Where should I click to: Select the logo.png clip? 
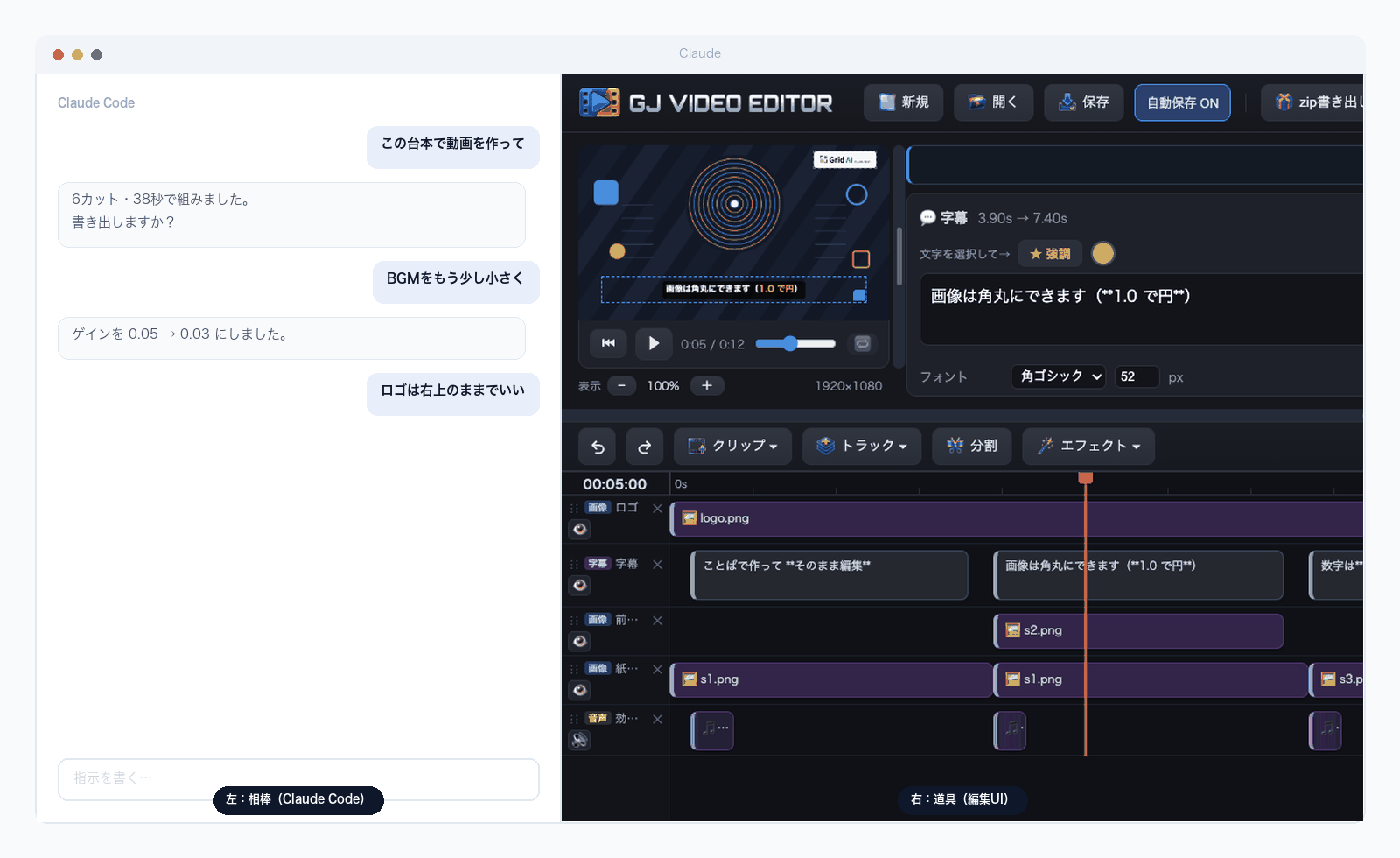(1017, 518)
